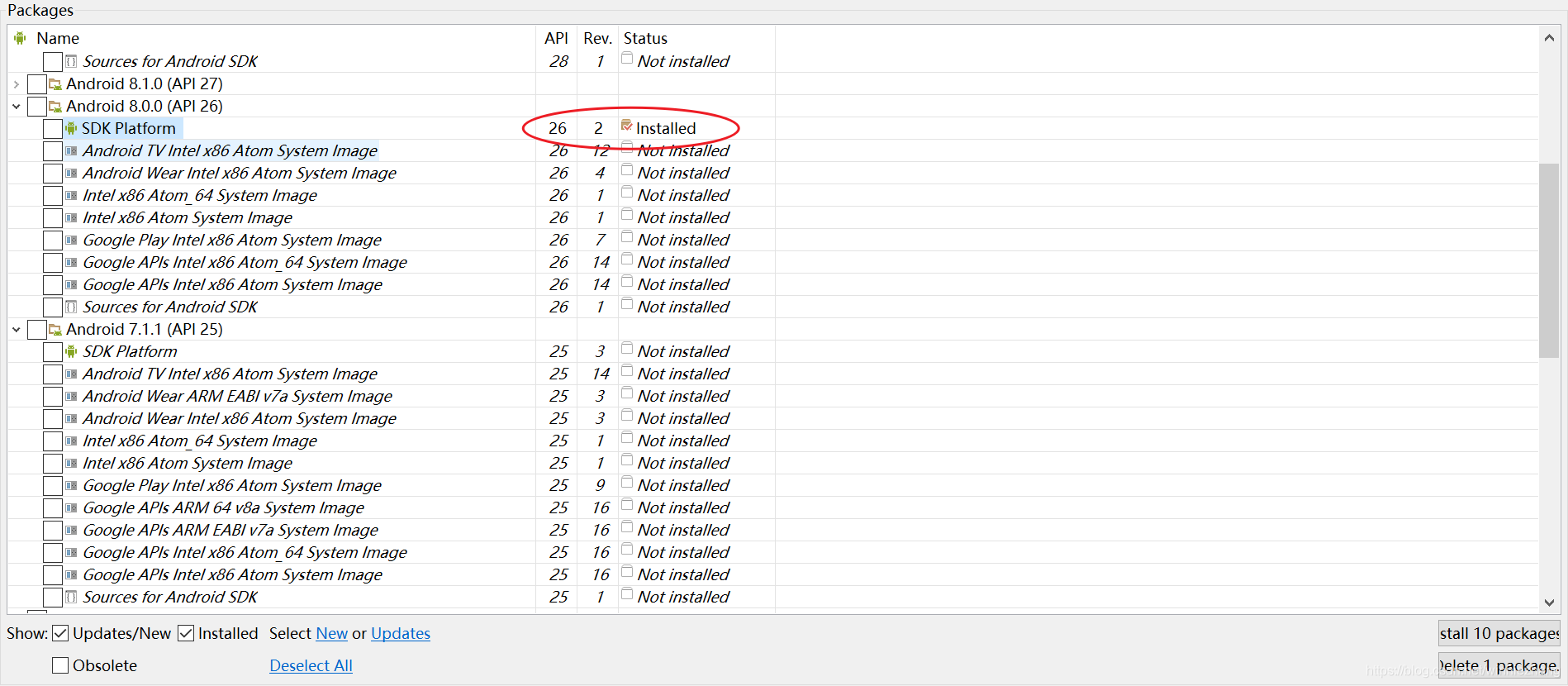Click the folder icon of Android 7.1.1 (API 25)
Image resolution: width=1568 pixels, height=686 pixels.
(55, 329)
